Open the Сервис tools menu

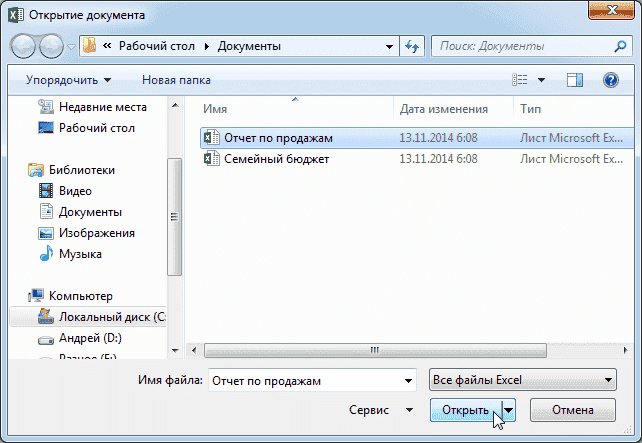(x=381, y=410)
